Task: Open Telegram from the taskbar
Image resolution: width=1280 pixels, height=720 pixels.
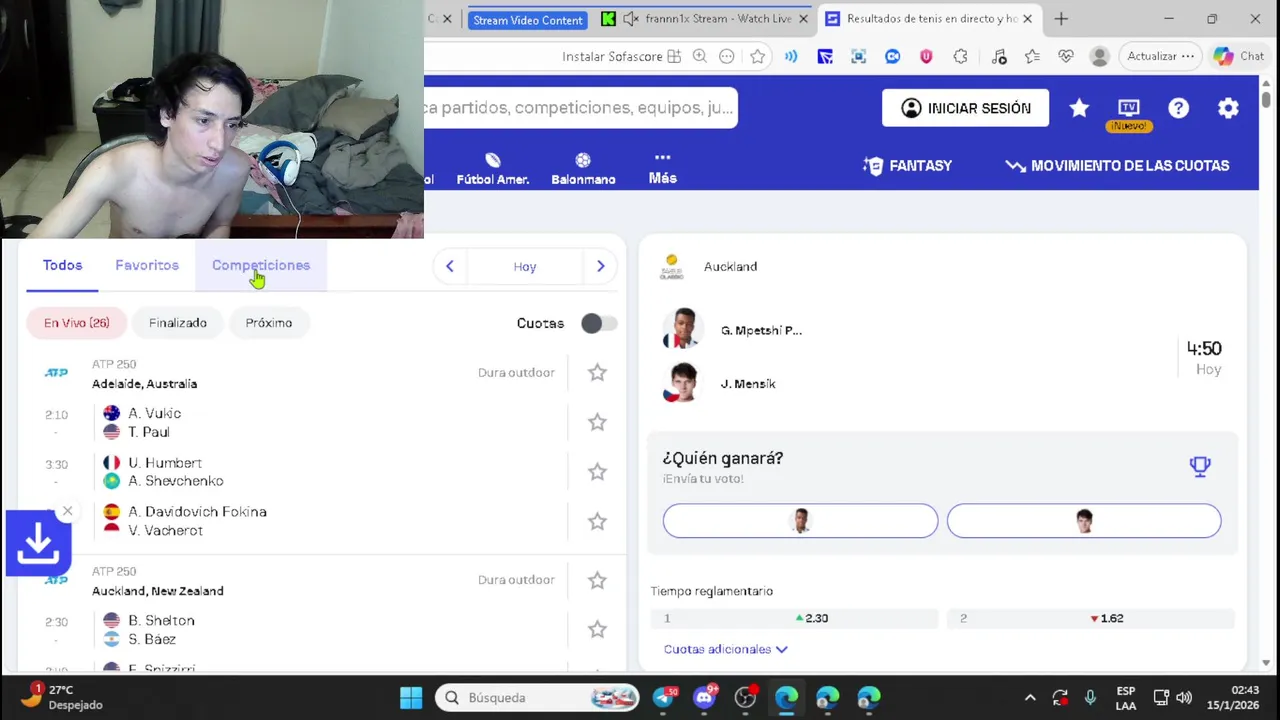Action: point(663,697)
